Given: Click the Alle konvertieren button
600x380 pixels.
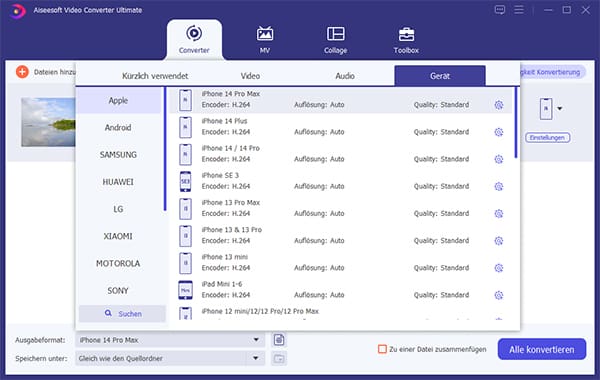Looking at the screenshot, I should pos(542,349).
